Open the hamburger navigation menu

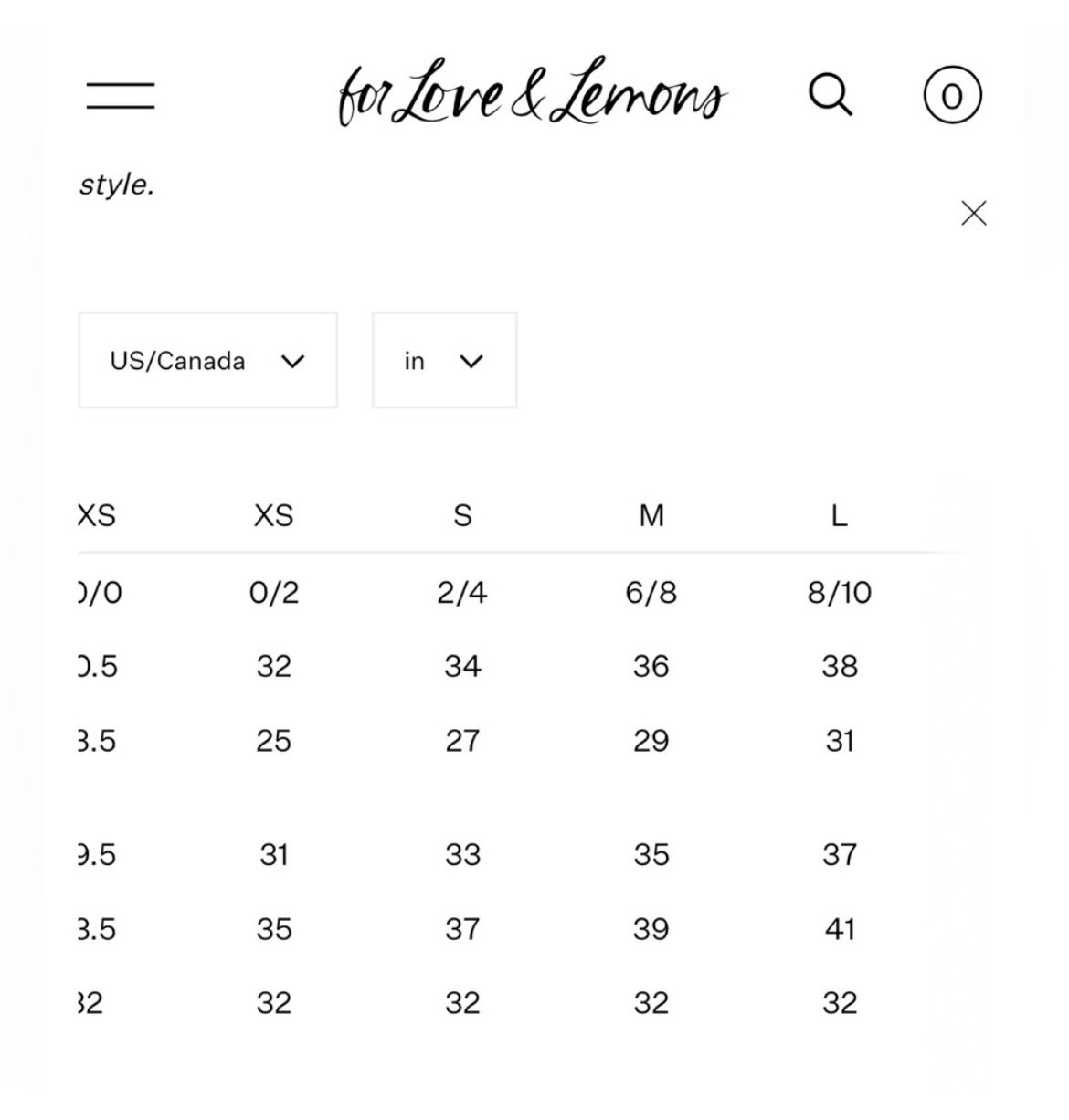pos(121,95)
